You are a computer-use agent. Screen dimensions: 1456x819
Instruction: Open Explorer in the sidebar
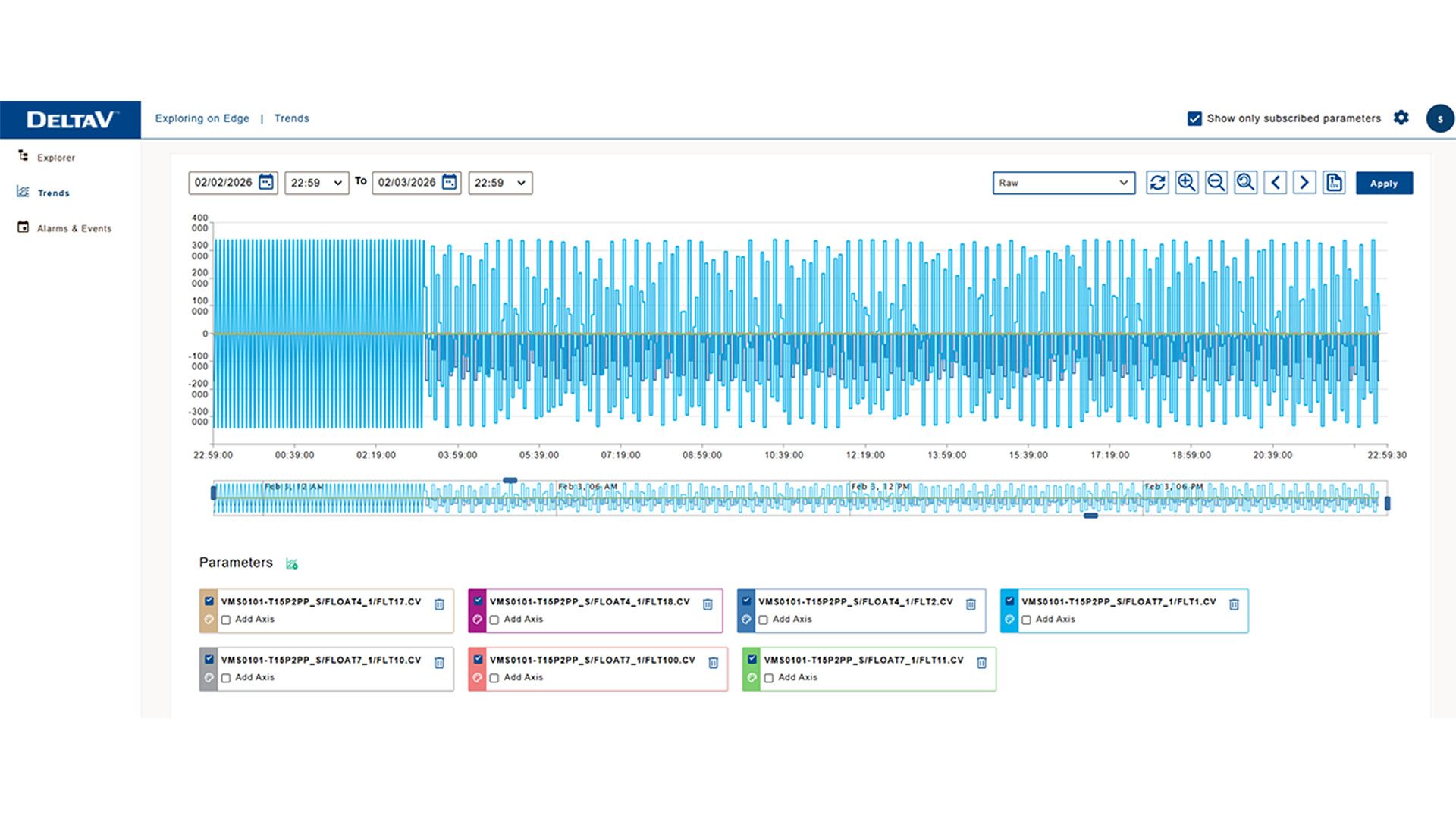pos(55,158)
